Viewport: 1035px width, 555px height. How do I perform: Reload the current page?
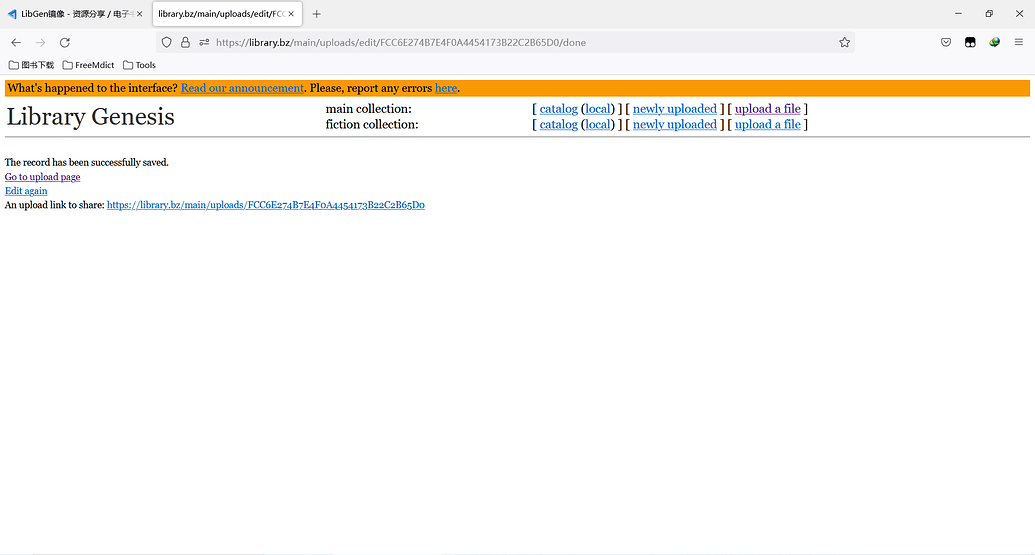pos(65,42)
